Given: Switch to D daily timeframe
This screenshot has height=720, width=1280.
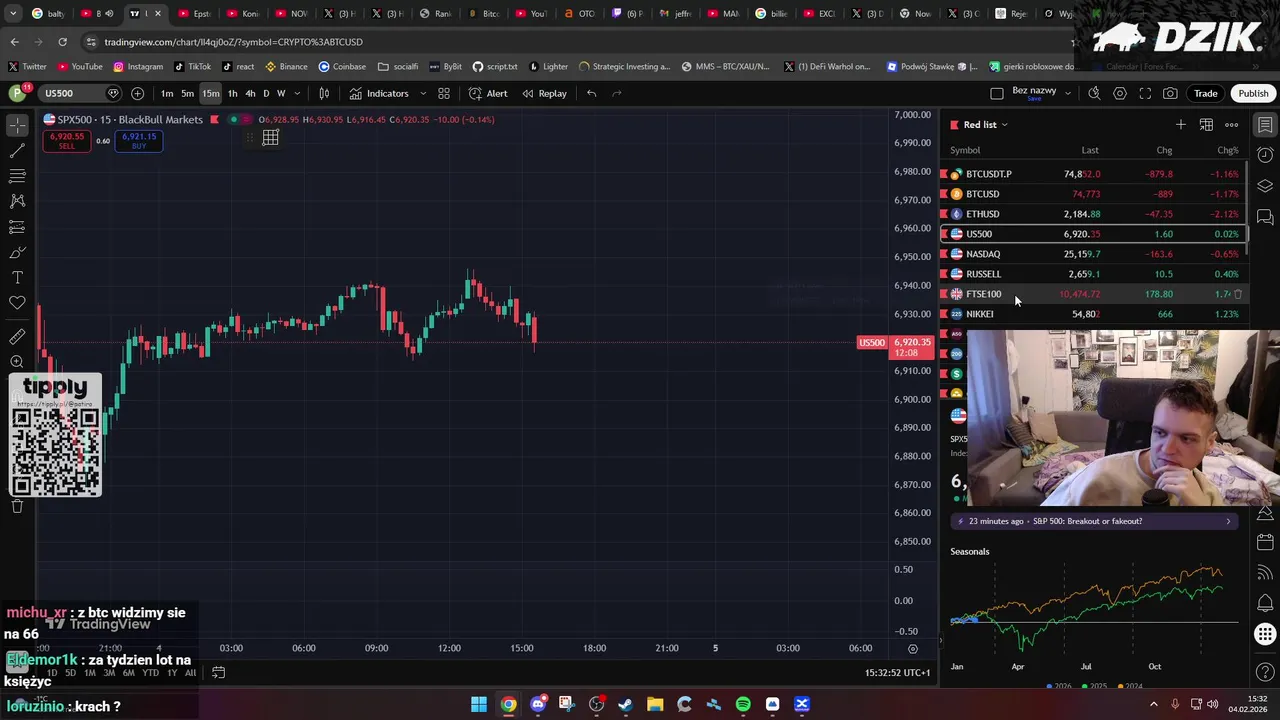Looking at the screenshot, I should tap(266, 93).
